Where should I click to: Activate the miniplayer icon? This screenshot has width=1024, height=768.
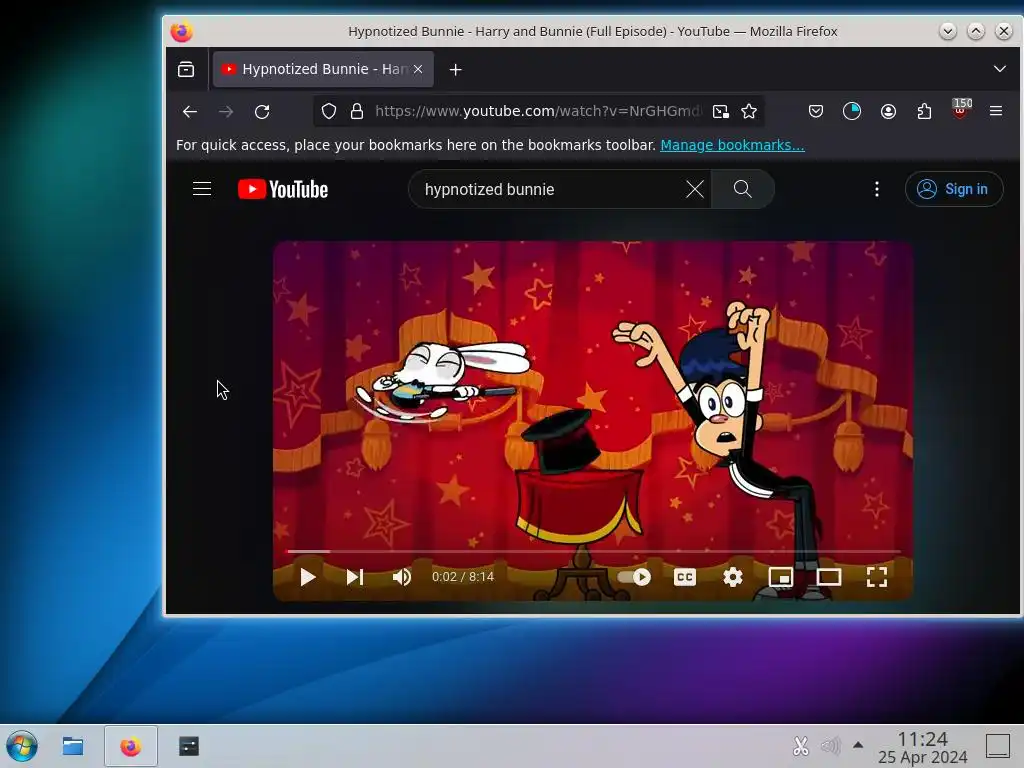coord(780,577)
